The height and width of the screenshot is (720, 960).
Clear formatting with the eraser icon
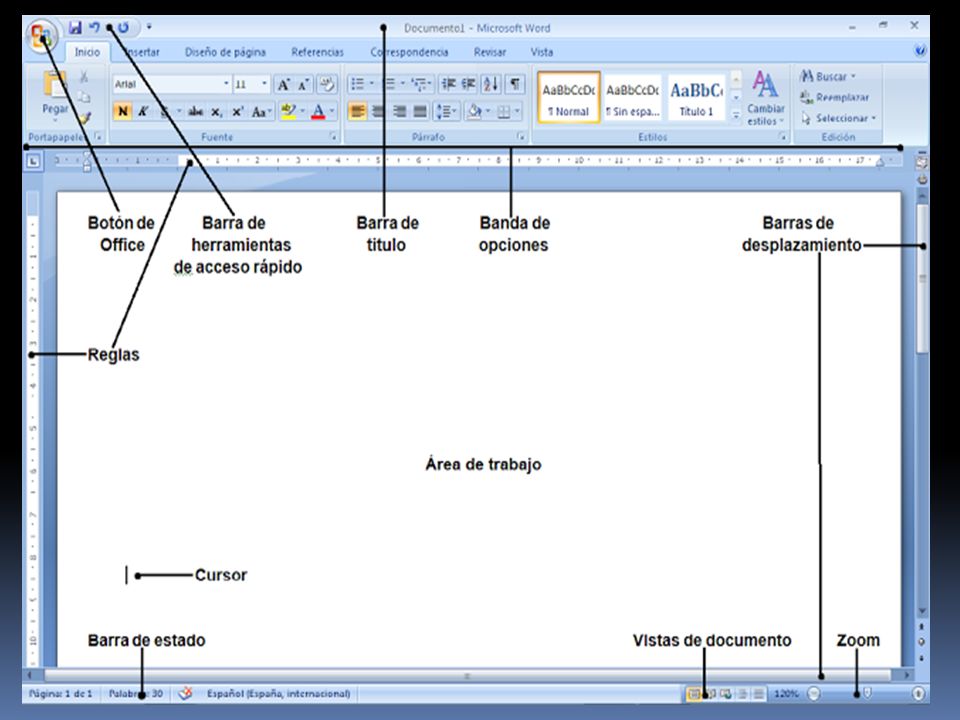[x=327, y=84]
